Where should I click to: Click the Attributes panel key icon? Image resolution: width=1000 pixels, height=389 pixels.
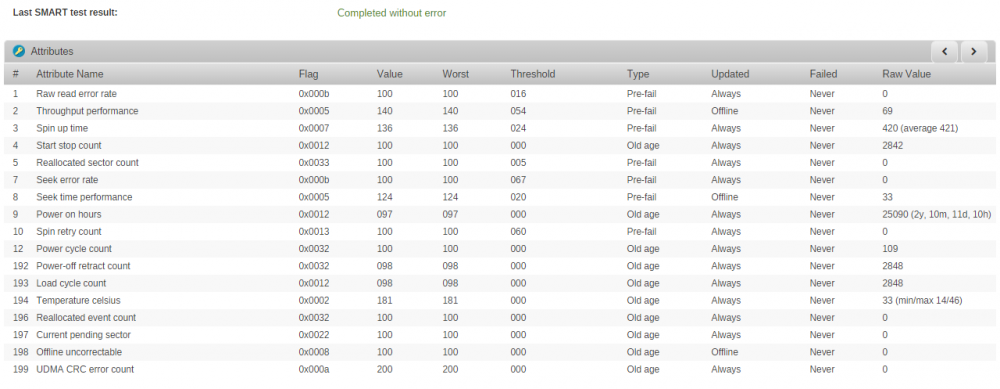pyautogui.click(x=18, y=51)
